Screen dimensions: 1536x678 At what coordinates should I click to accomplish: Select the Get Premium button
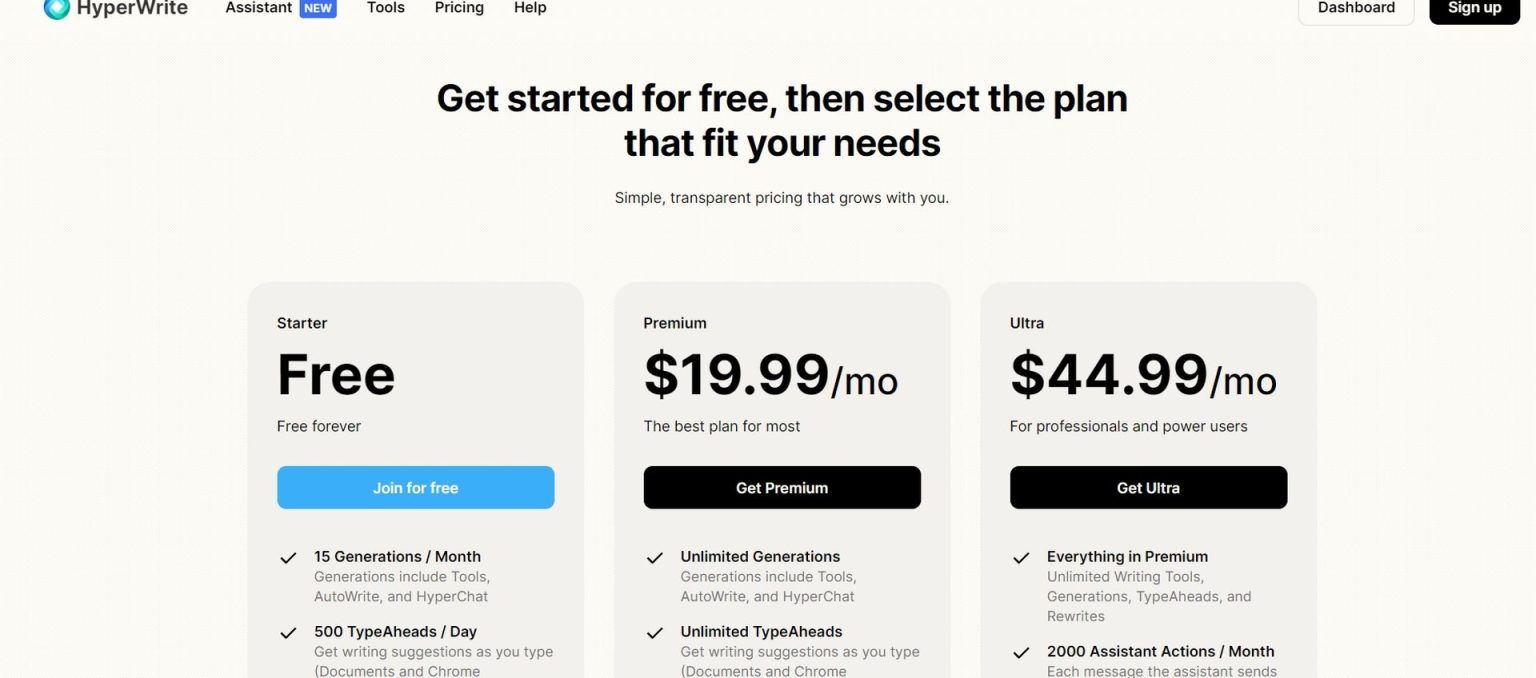click(782, 488)
